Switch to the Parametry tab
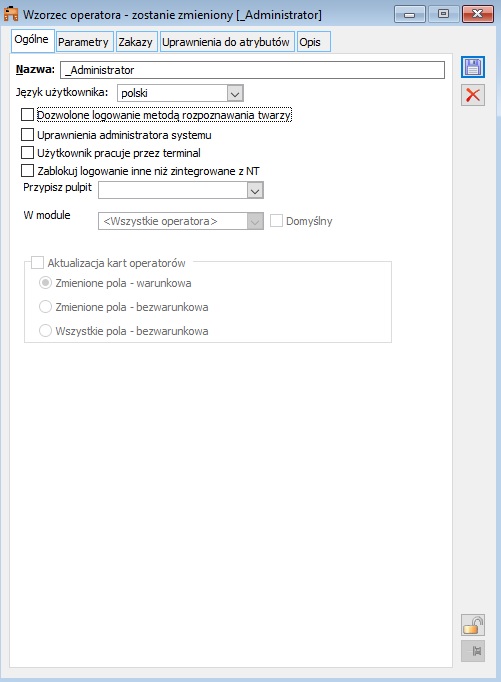 point(85,42)
